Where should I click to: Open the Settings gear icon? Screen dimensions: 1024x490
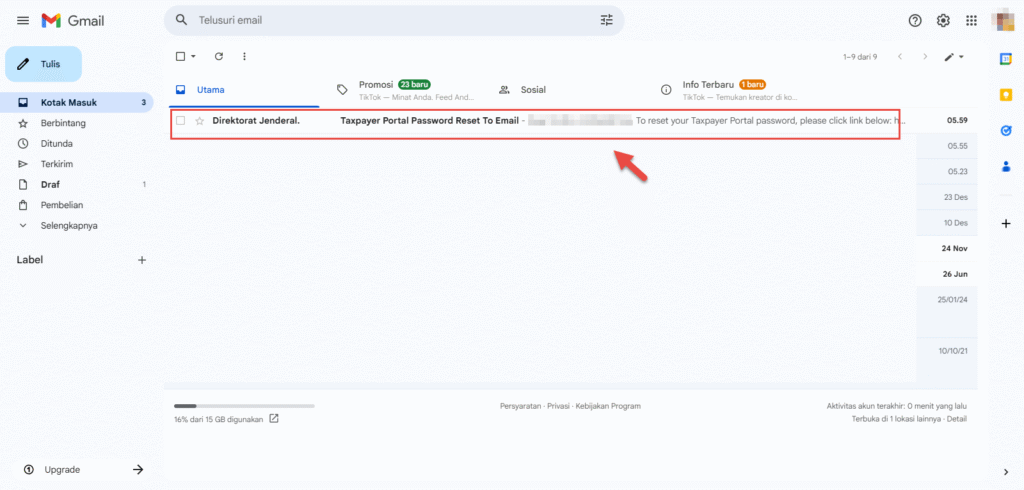coord(943,20)
